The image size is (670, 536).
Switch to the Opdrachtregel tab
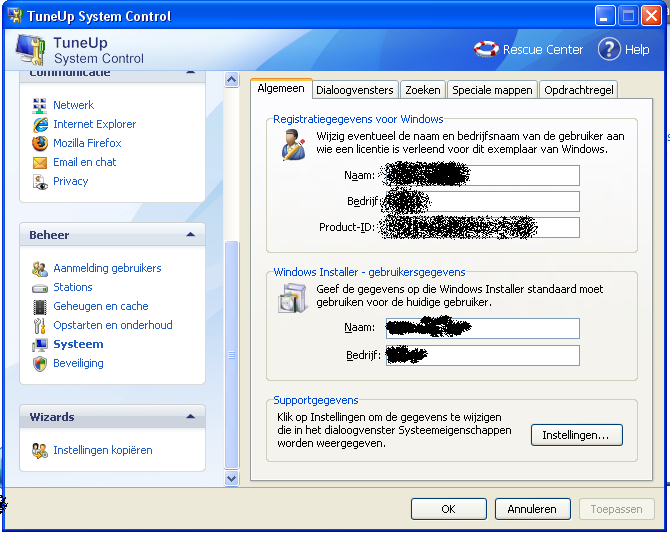coord(579,90)
